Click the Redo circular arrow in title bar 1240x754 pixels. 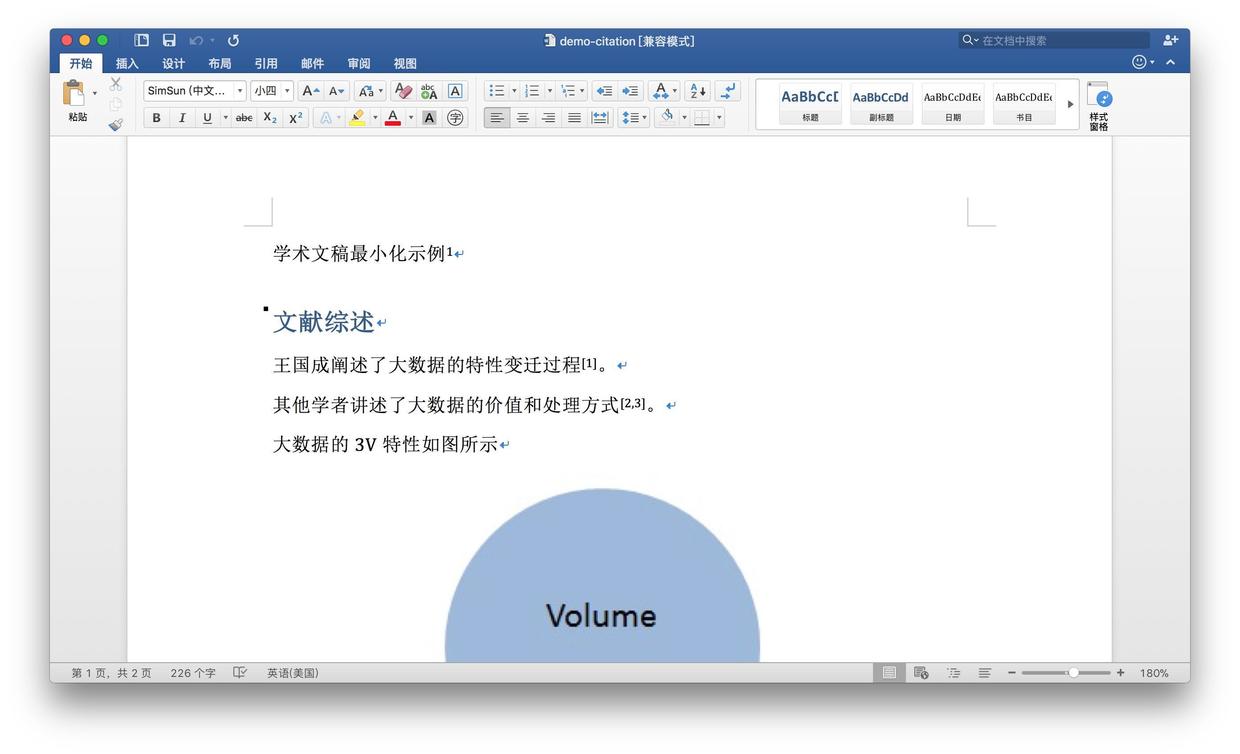click(233, 40)
